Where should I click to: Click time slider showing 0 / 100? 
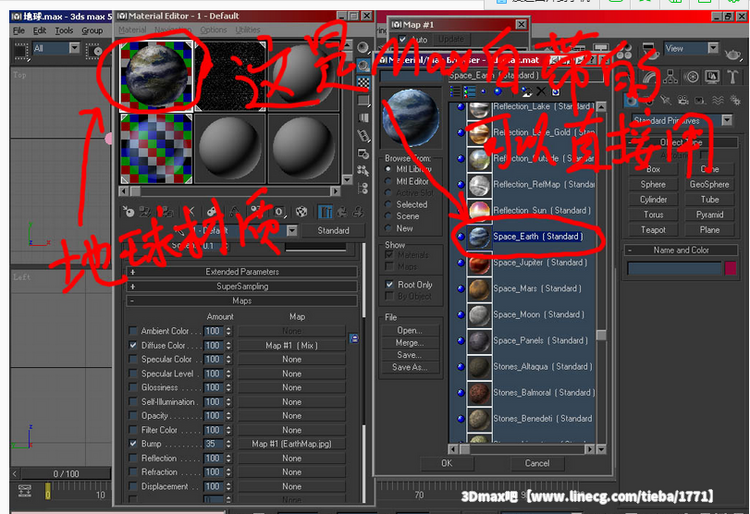[66, 474]
